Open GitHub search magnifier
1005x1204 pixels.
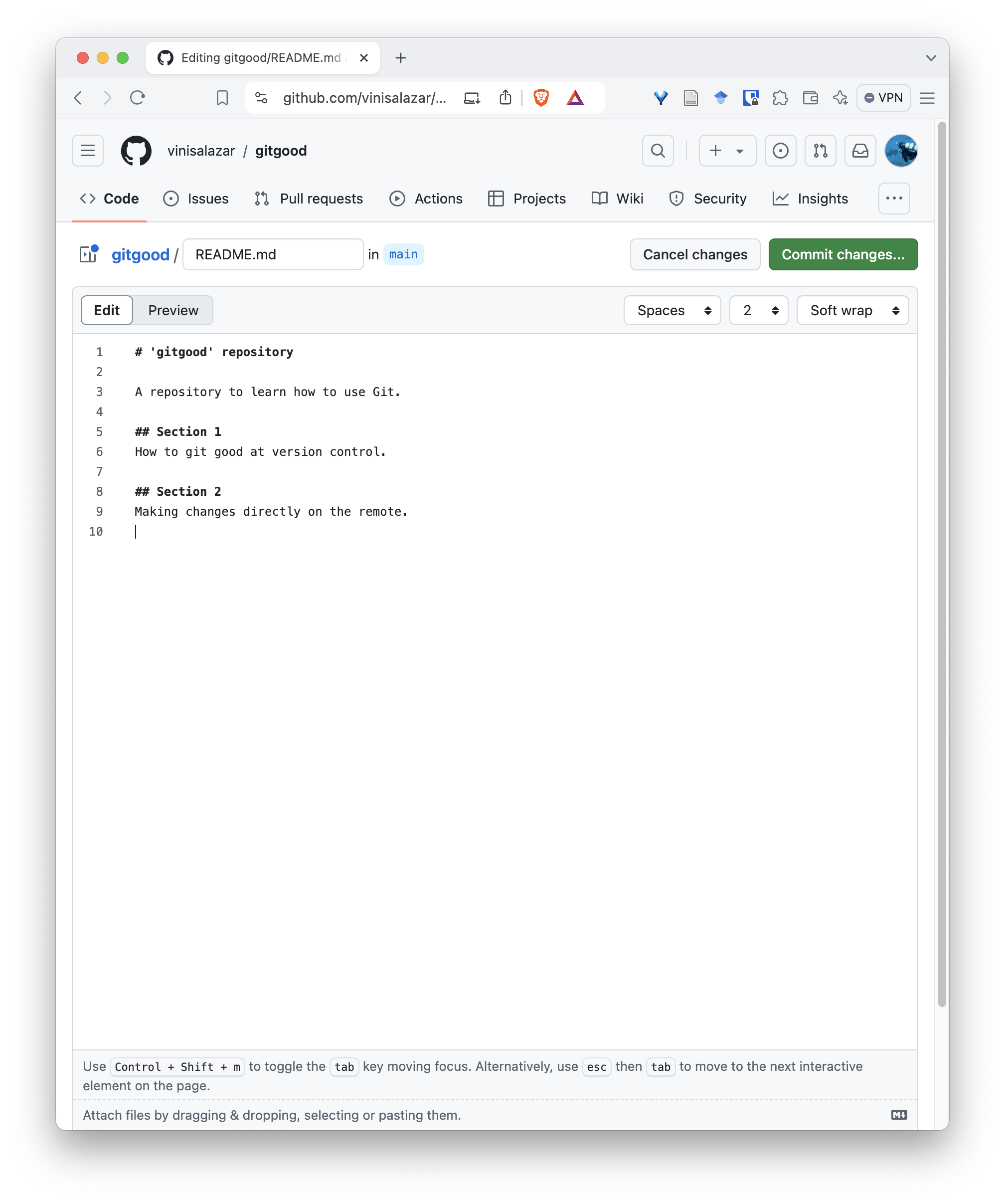658,151
